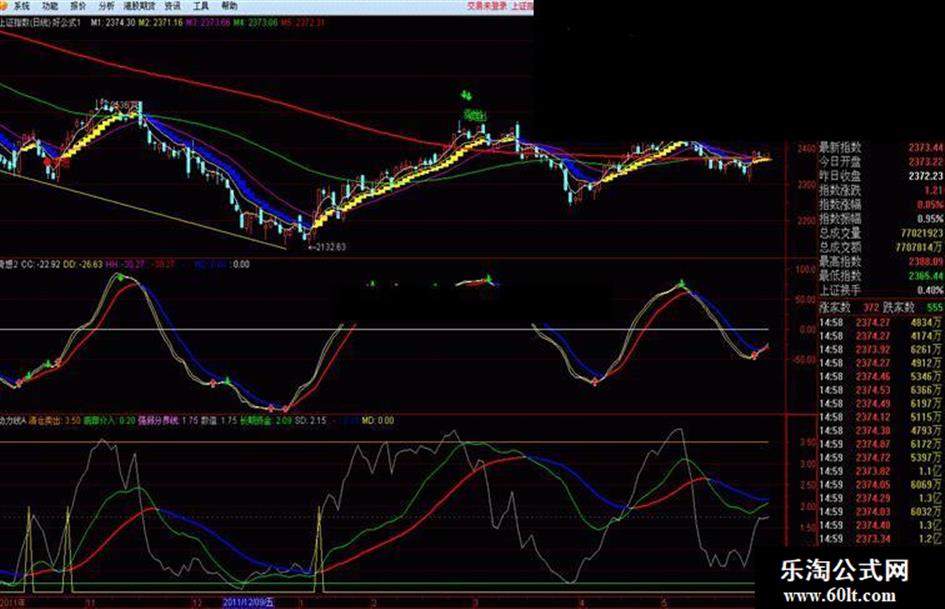Screen dimensions: 945x609
Task: Click the 指数振幅 value 0.95%
Action: 930,219
